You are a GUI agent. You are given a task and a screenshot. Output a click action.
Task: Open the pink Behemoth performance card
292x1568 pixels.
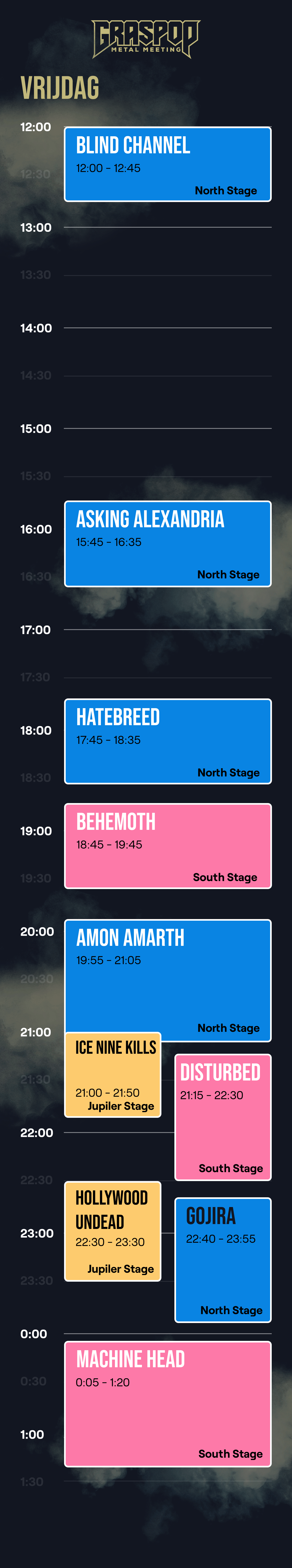tap(168, 846)
